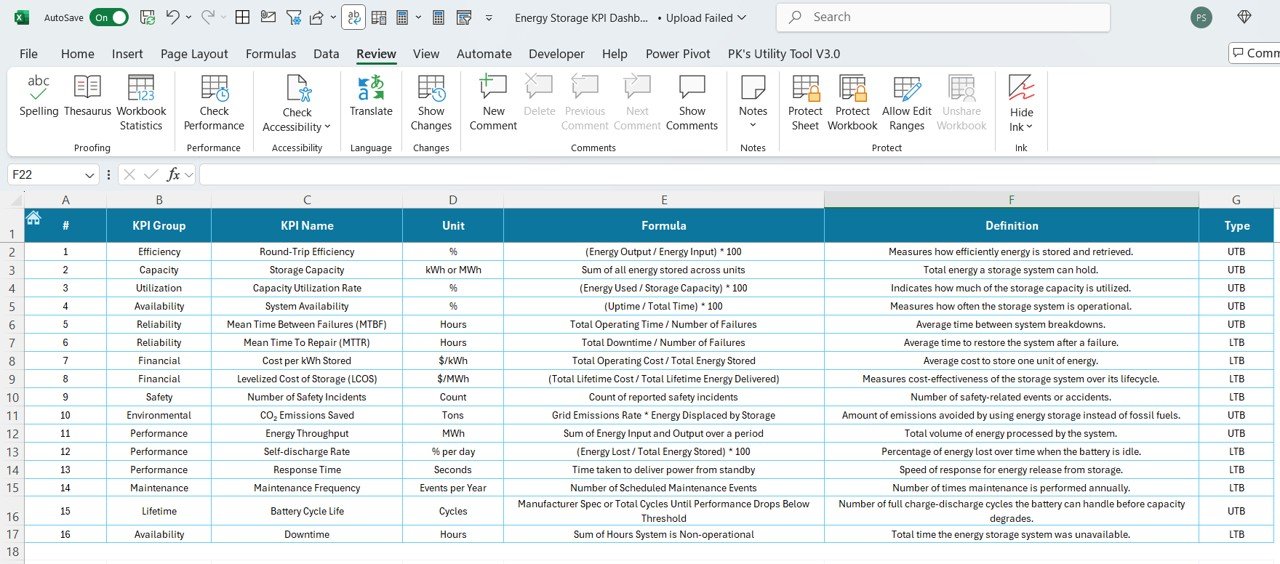Click the Excel logo icon in title bar
Screen dimensions: 1280x564
click(21, 17)
